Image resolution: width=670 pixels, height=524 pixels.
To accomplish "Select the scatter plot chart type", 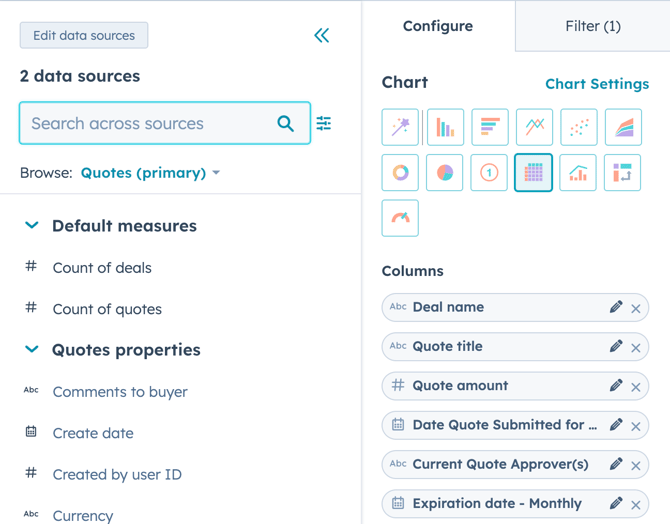I will point(579,127).
